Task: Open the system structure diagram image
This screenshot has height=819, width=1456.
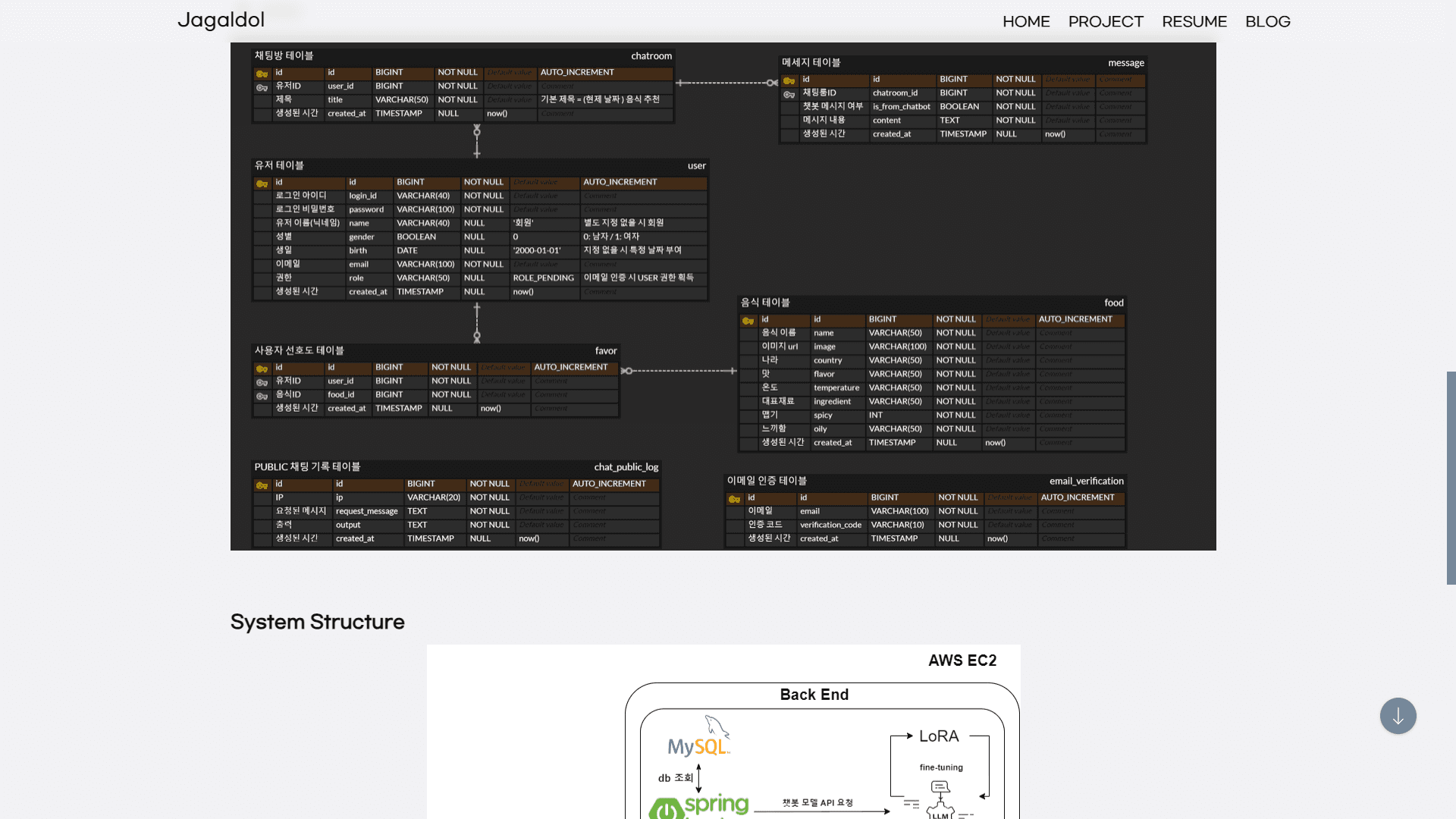Action: 723,732
